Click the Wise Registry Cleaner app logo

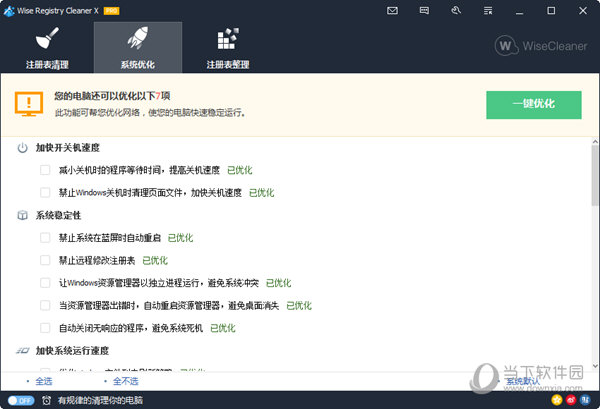[9, 11]
